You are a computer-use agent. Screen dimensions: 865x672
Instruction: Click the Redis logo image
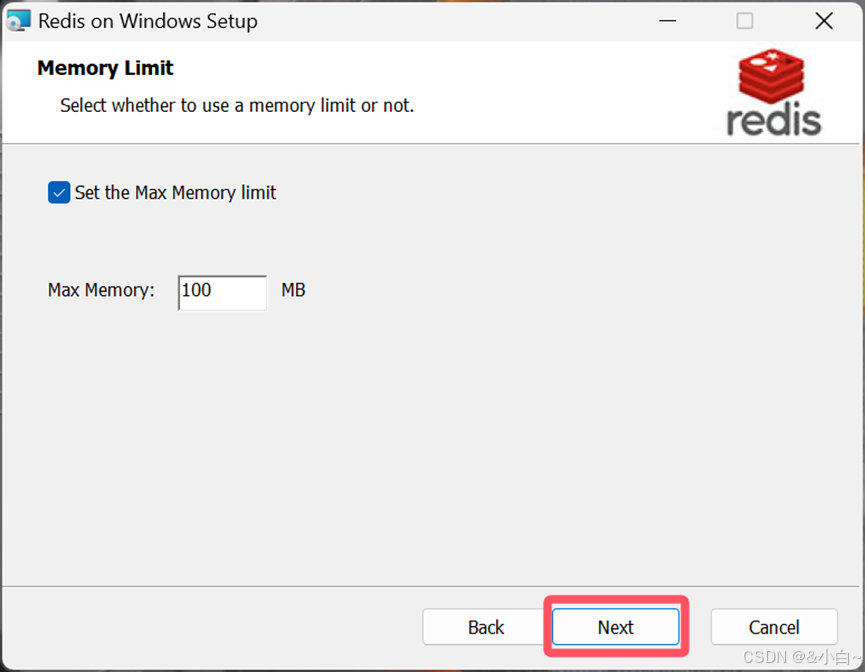[774, 92]
